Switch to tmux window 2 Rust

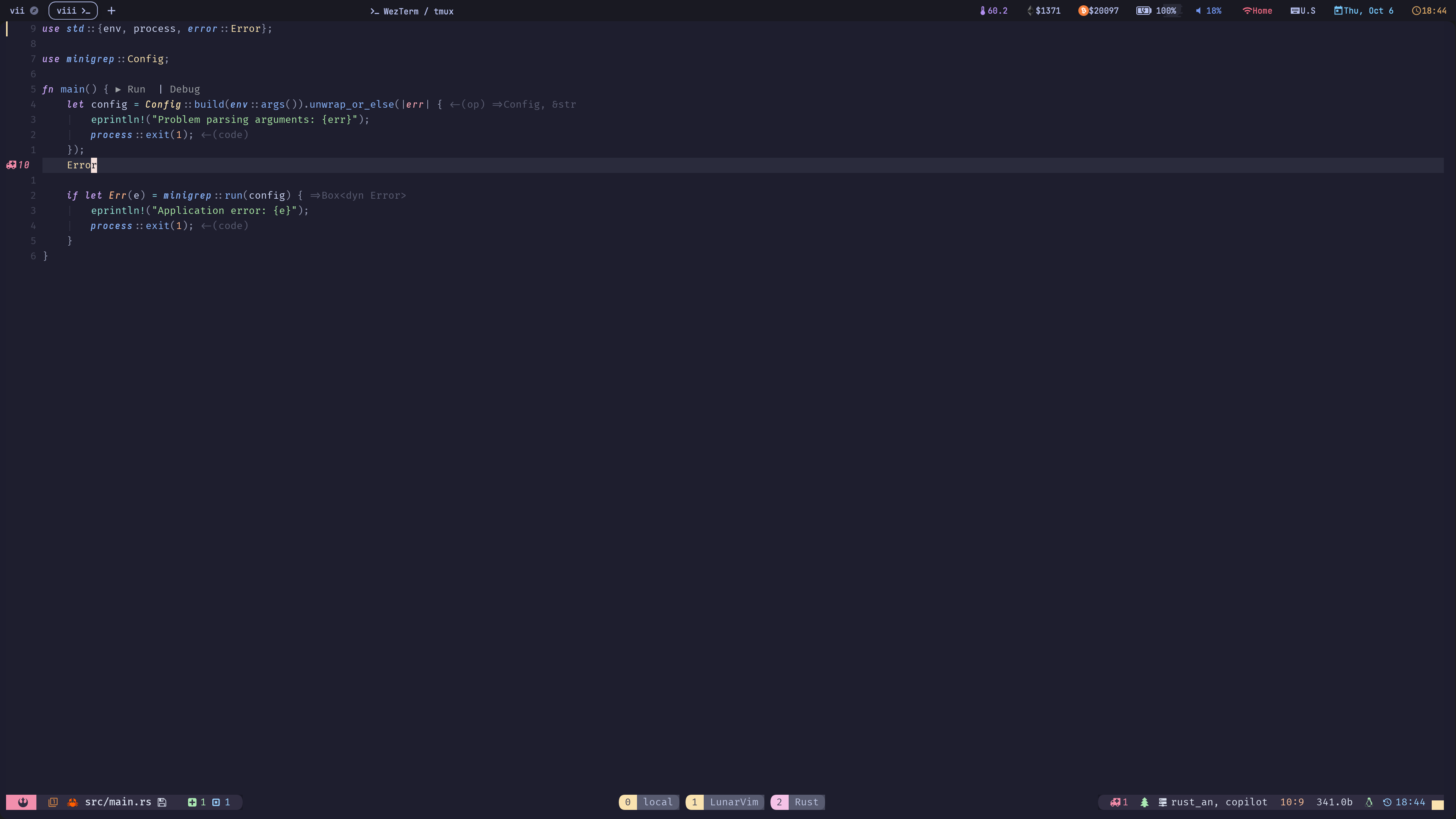point(797,802)
